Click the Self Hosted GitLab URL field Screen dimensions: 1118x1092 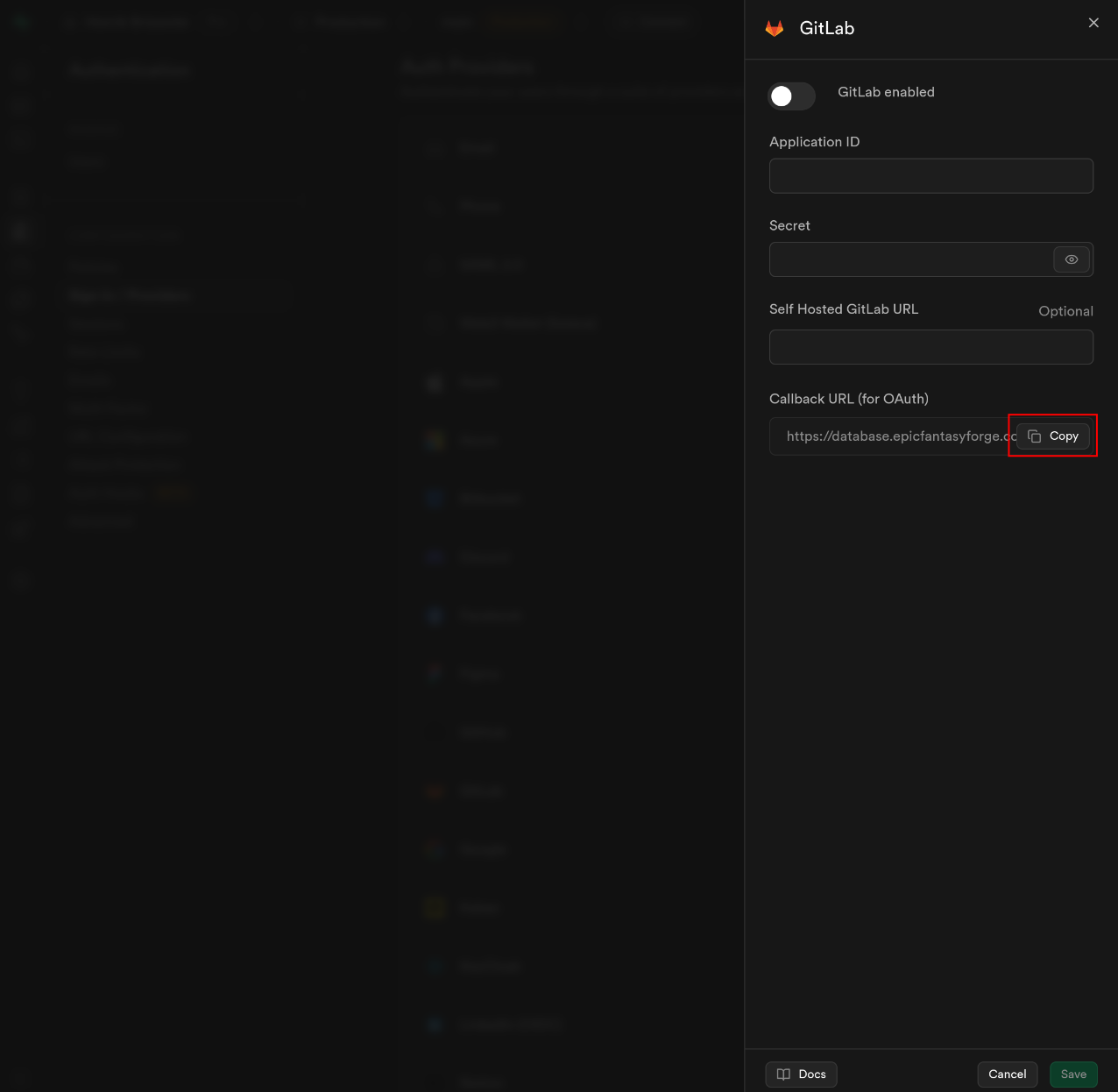(x=930, y=347)
